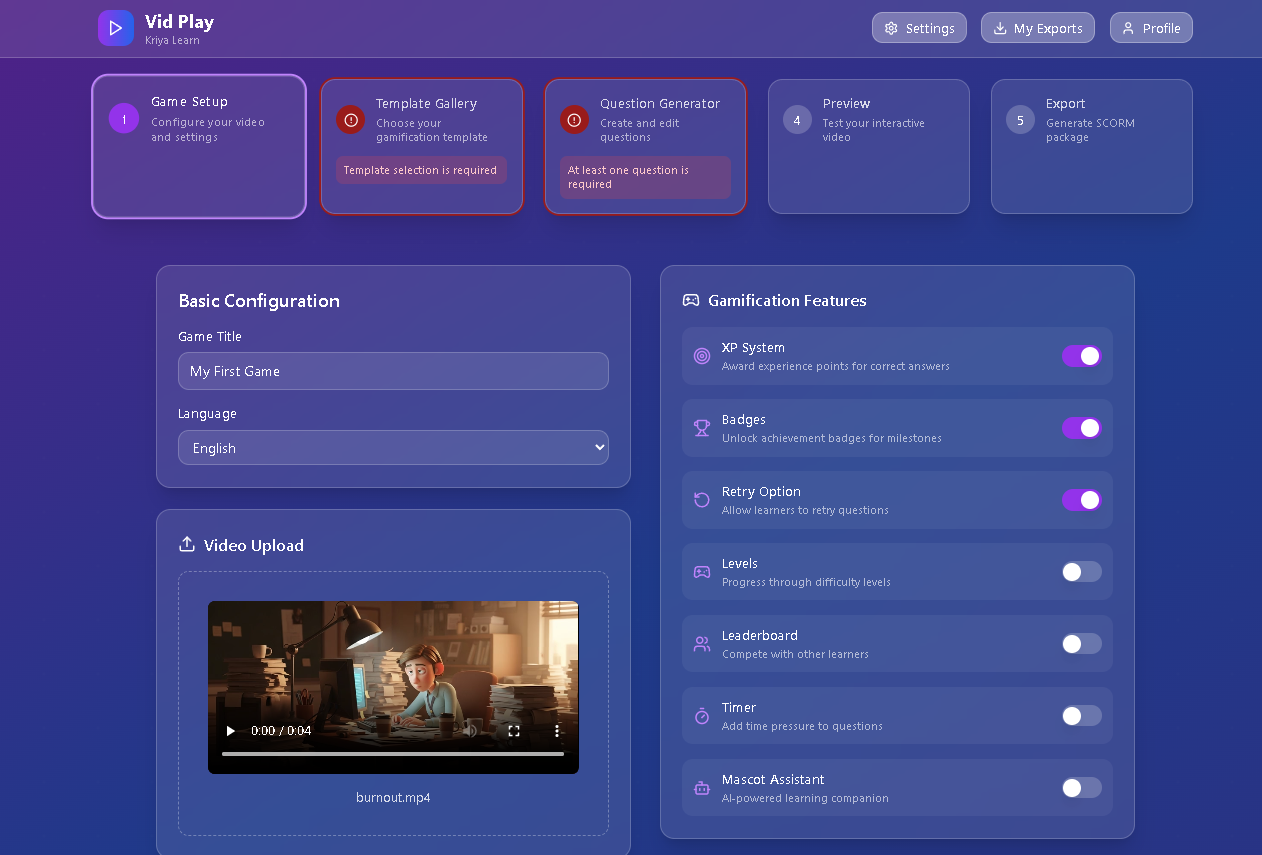
Task: Go to the Game Setup step
Action: (x=199, y=146)
